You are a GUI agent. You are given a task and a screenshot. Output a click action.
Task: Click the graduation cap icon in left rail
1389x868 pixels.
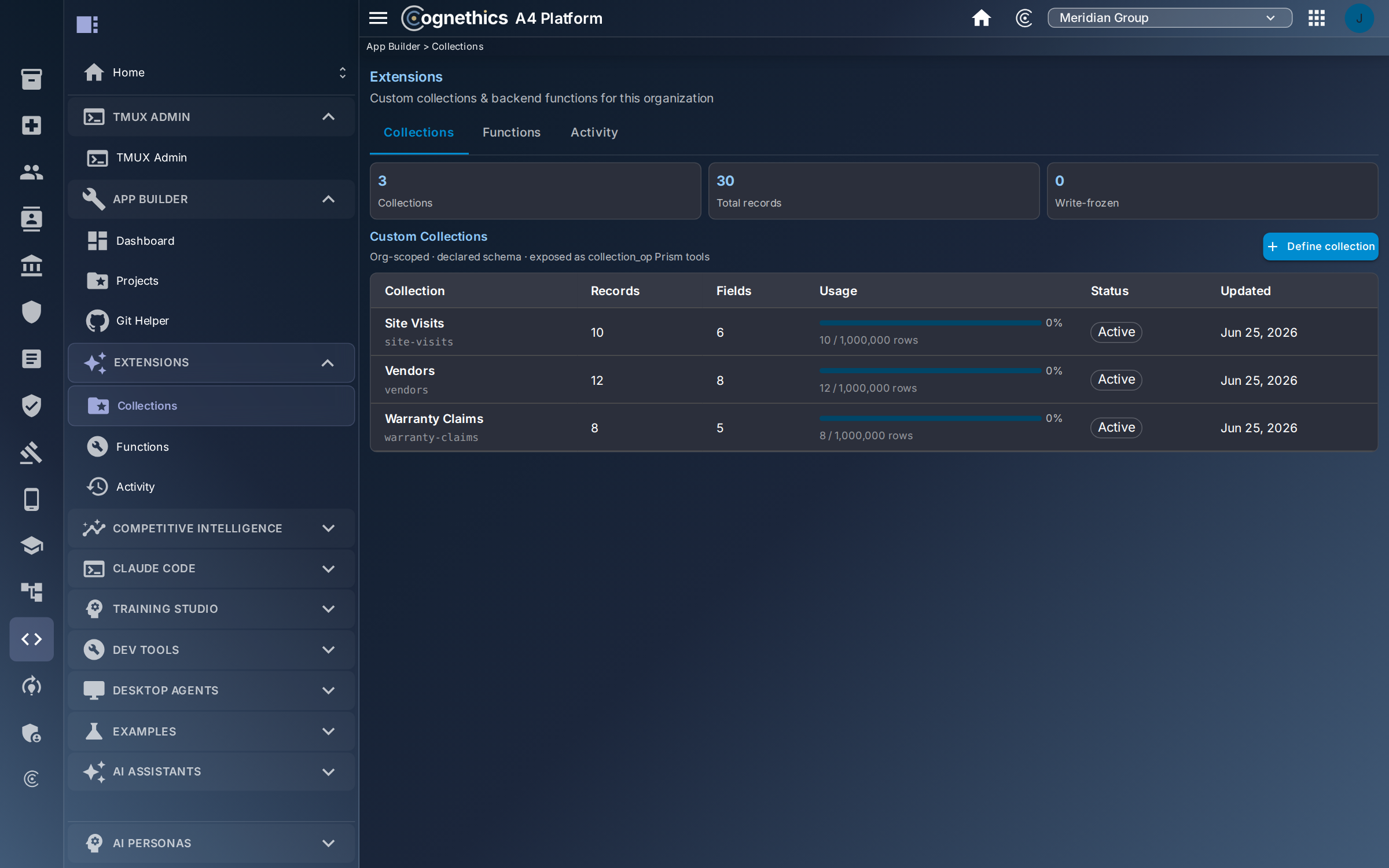(x=31, y=546)
